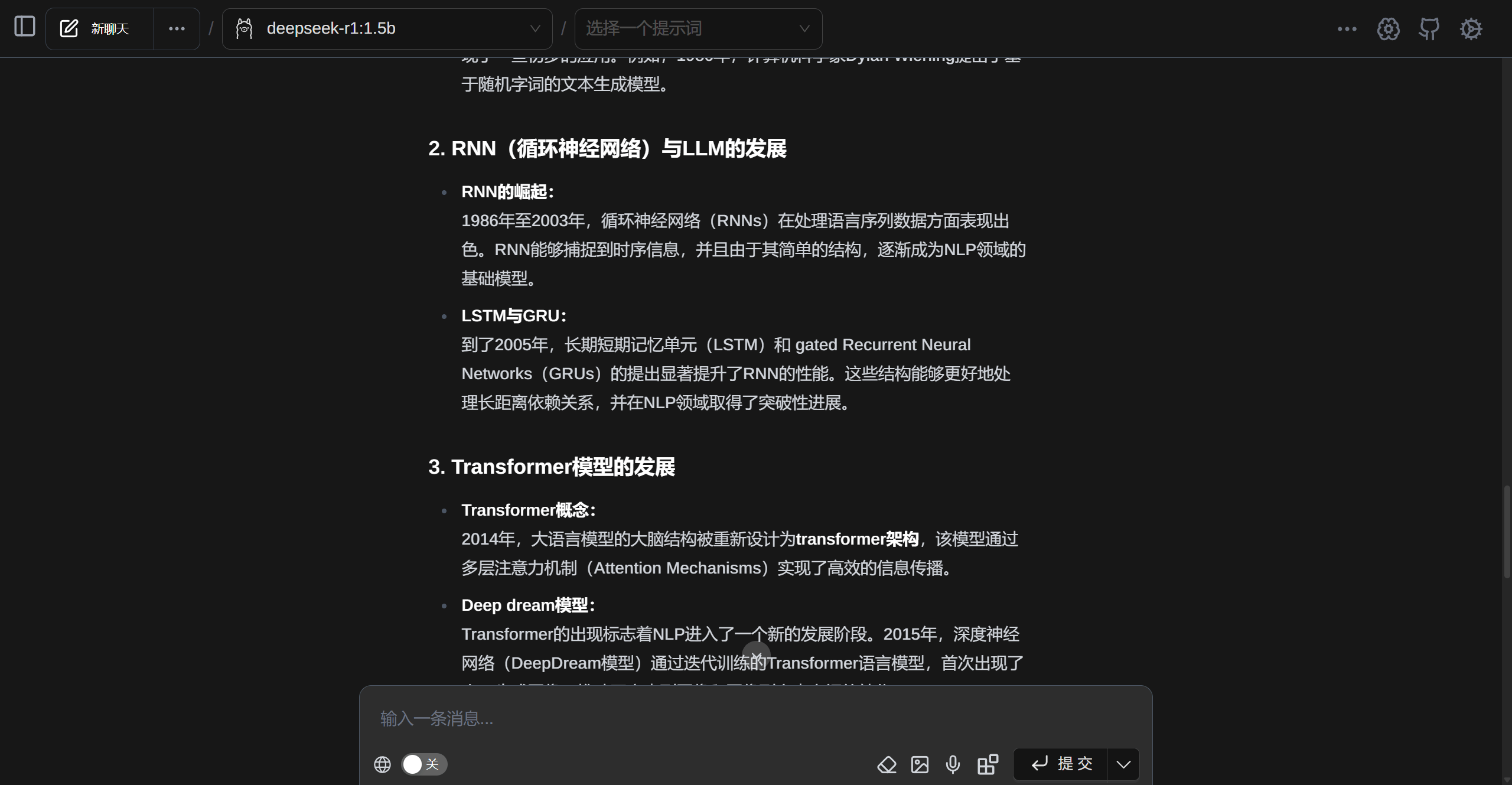The image size is (1512, 785).
Task: Open the top-right ... overflow menu
Action: pos(1347,29)
